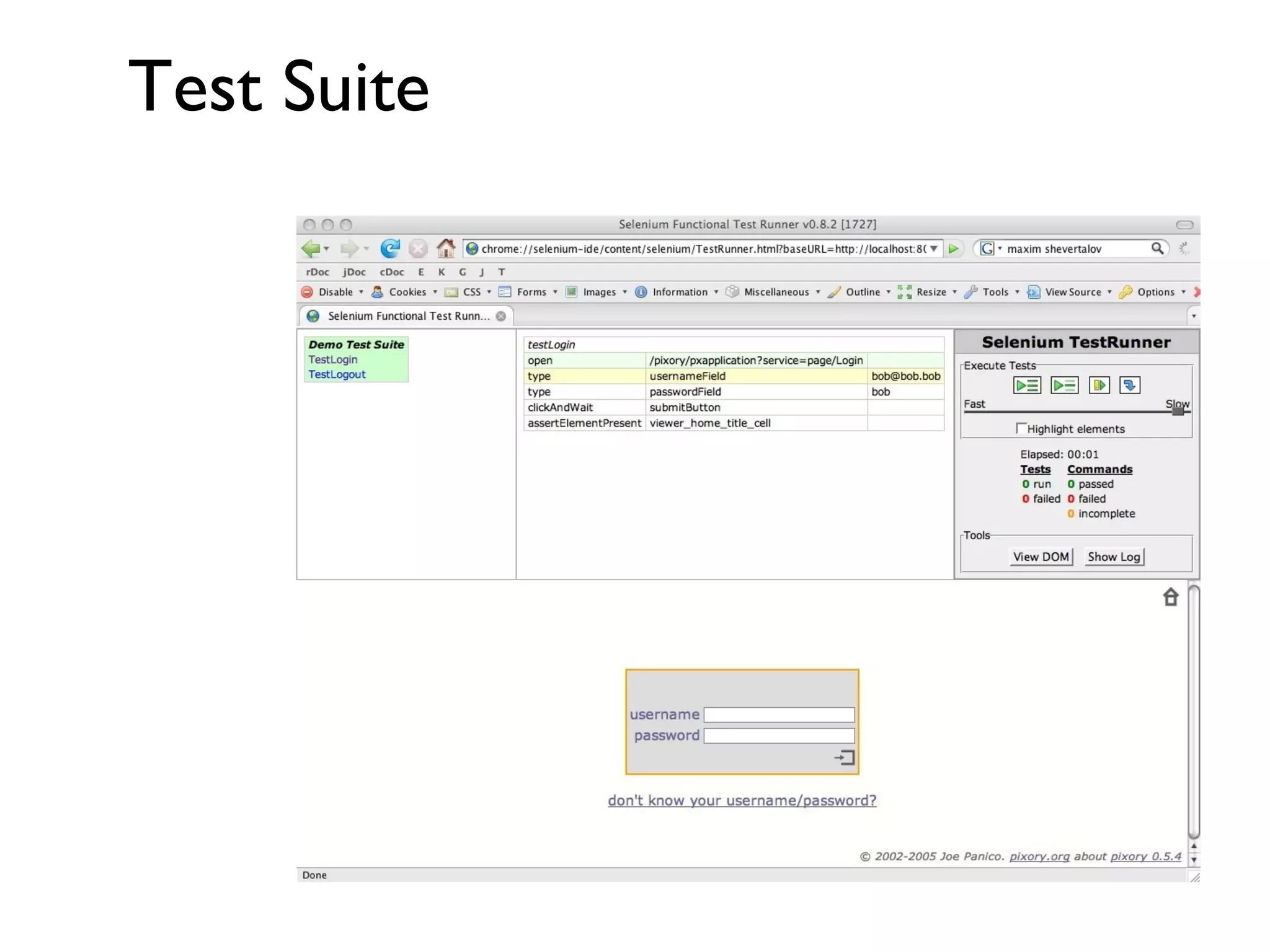Screen dimensions: 1270x952
Task: Click the Run All Tests icon
Action: click(1027, 386)
